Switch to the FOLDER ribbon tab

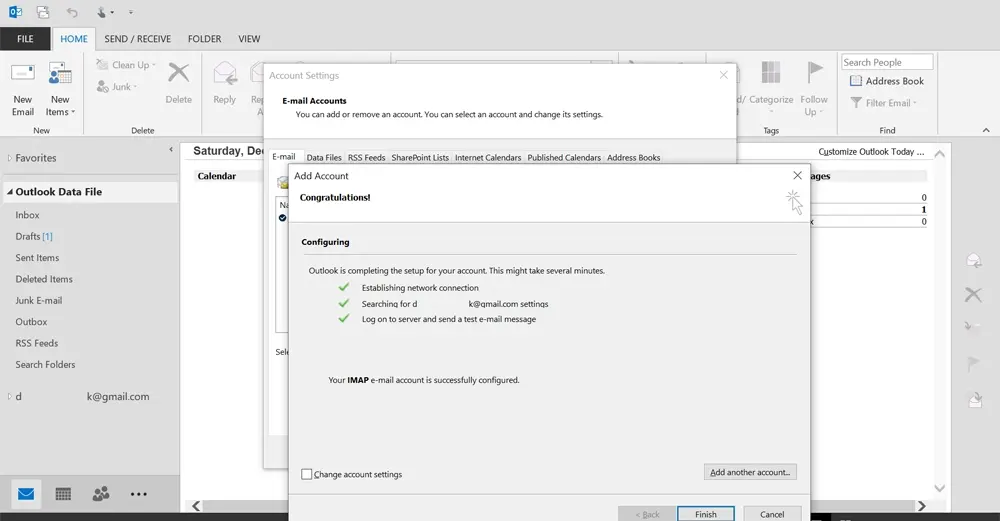pos(205,39)
